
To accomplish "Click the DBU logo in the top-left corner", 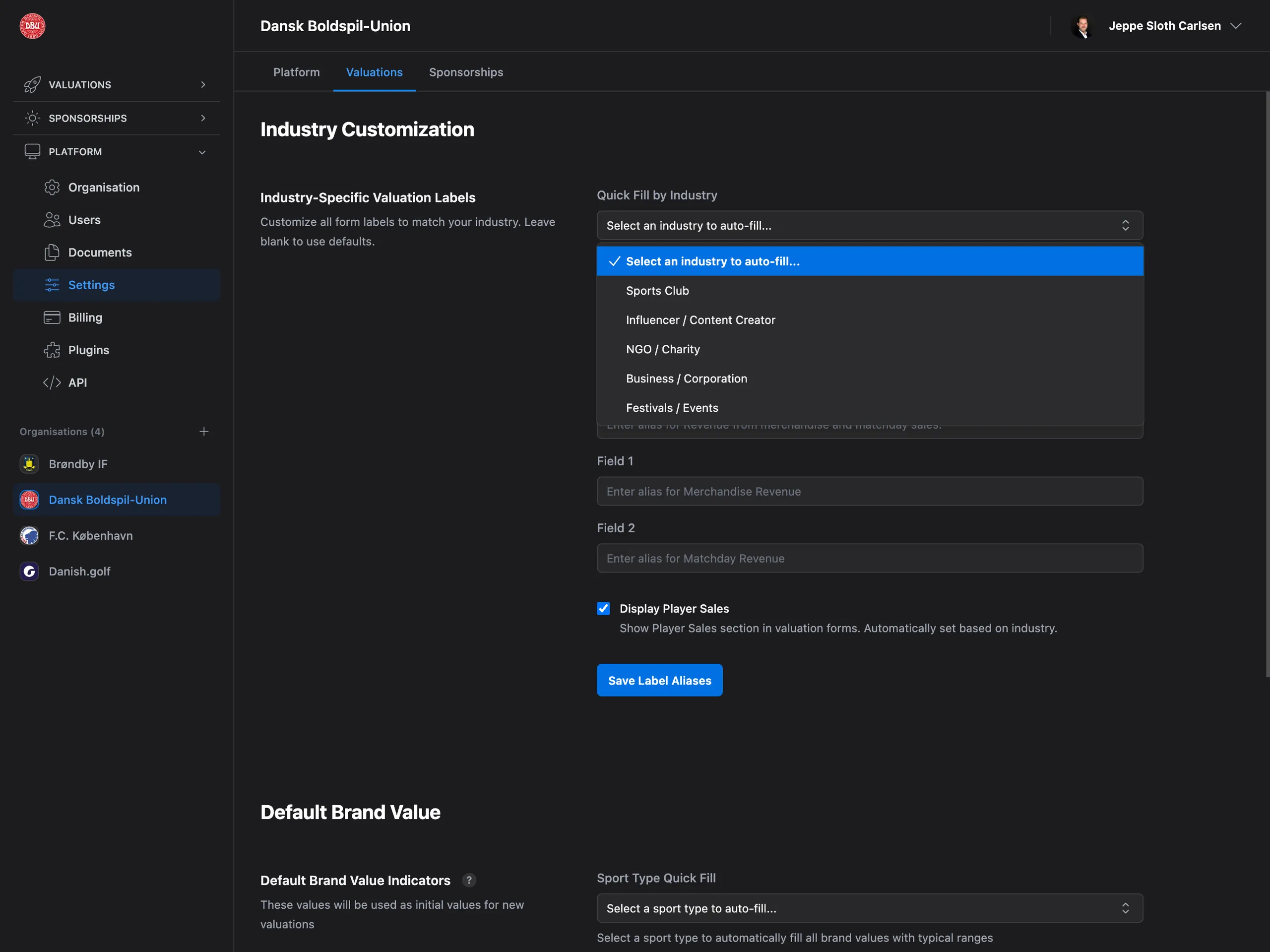I will click(32, 26).
